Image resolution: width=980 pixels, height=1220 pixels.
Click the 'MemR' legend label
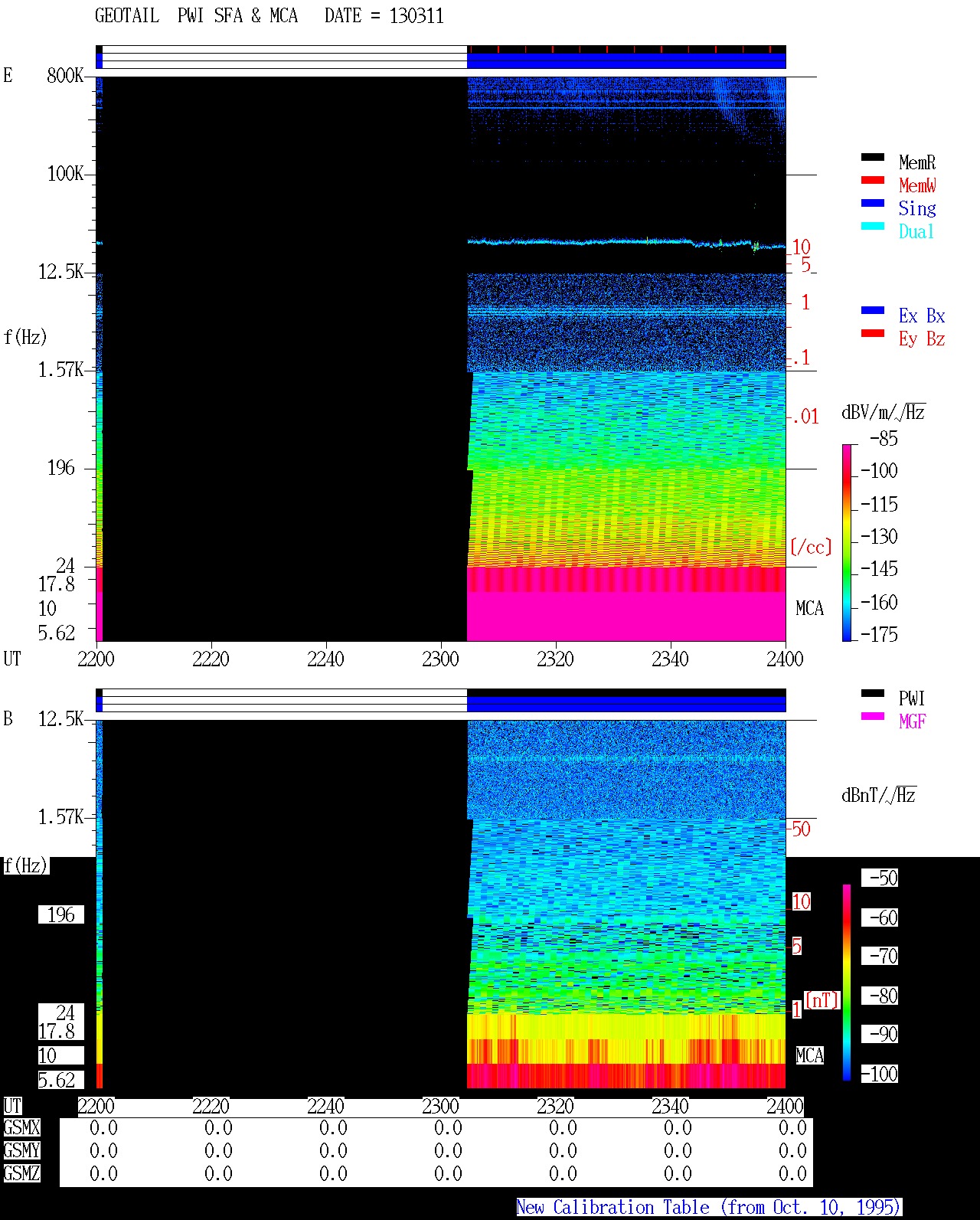coord(917,162)
